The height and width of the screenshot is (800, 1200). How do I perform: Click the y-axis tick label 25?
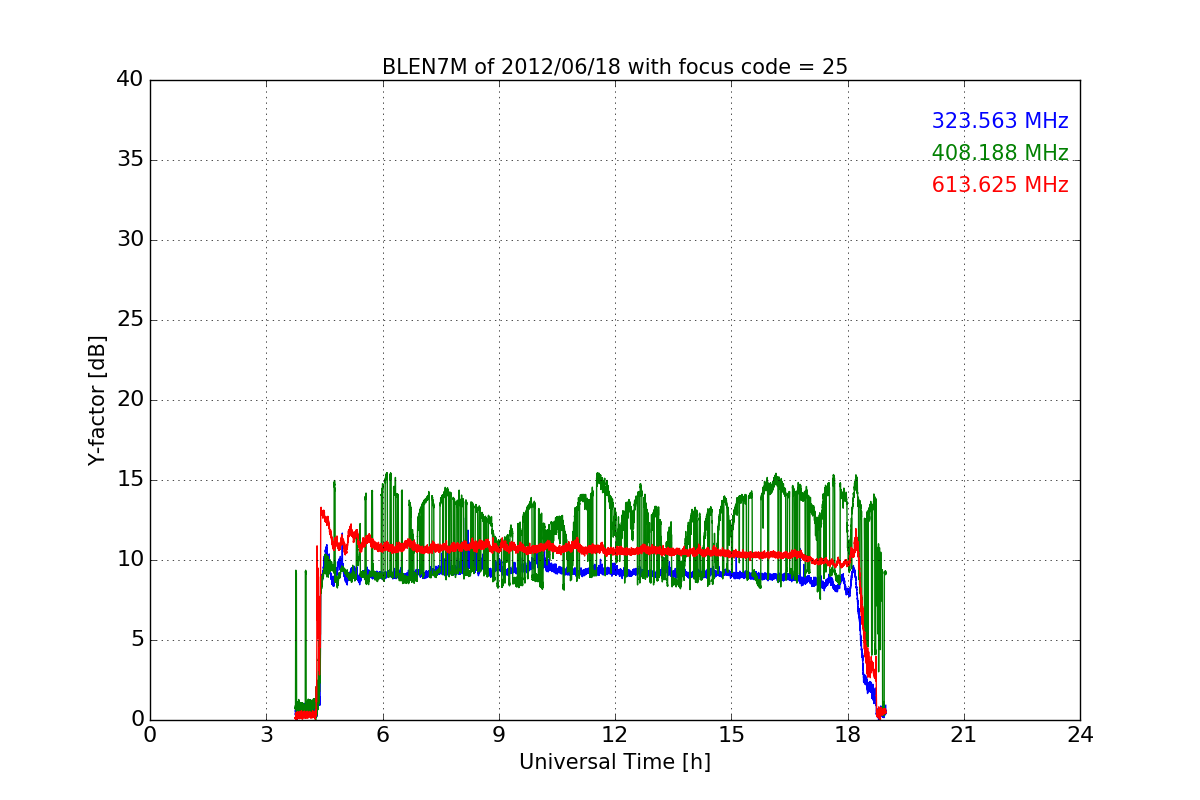130,320
